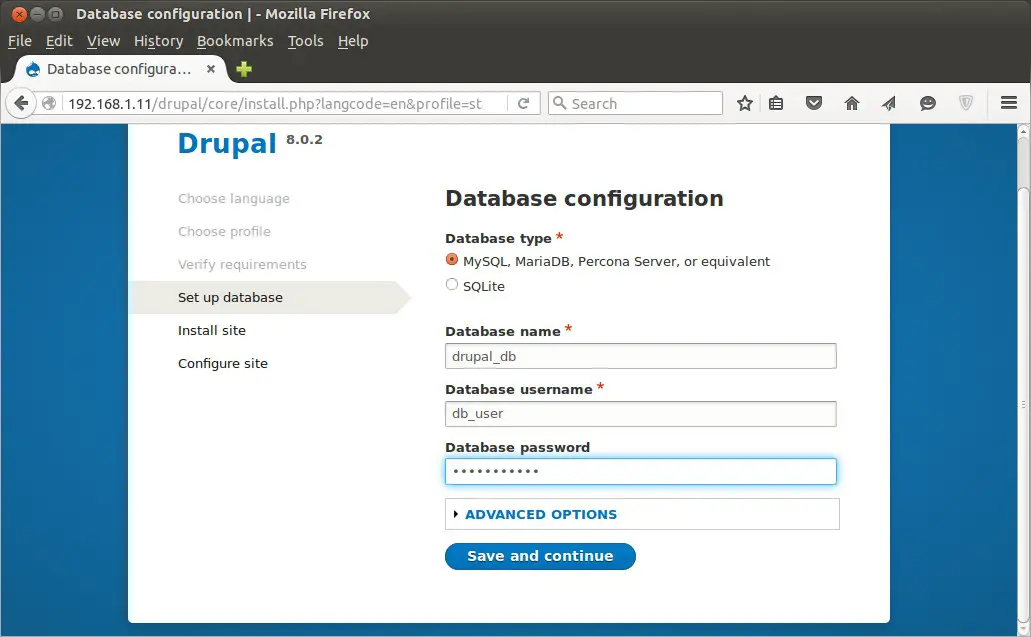Open the Help menu

pos(353,41)
